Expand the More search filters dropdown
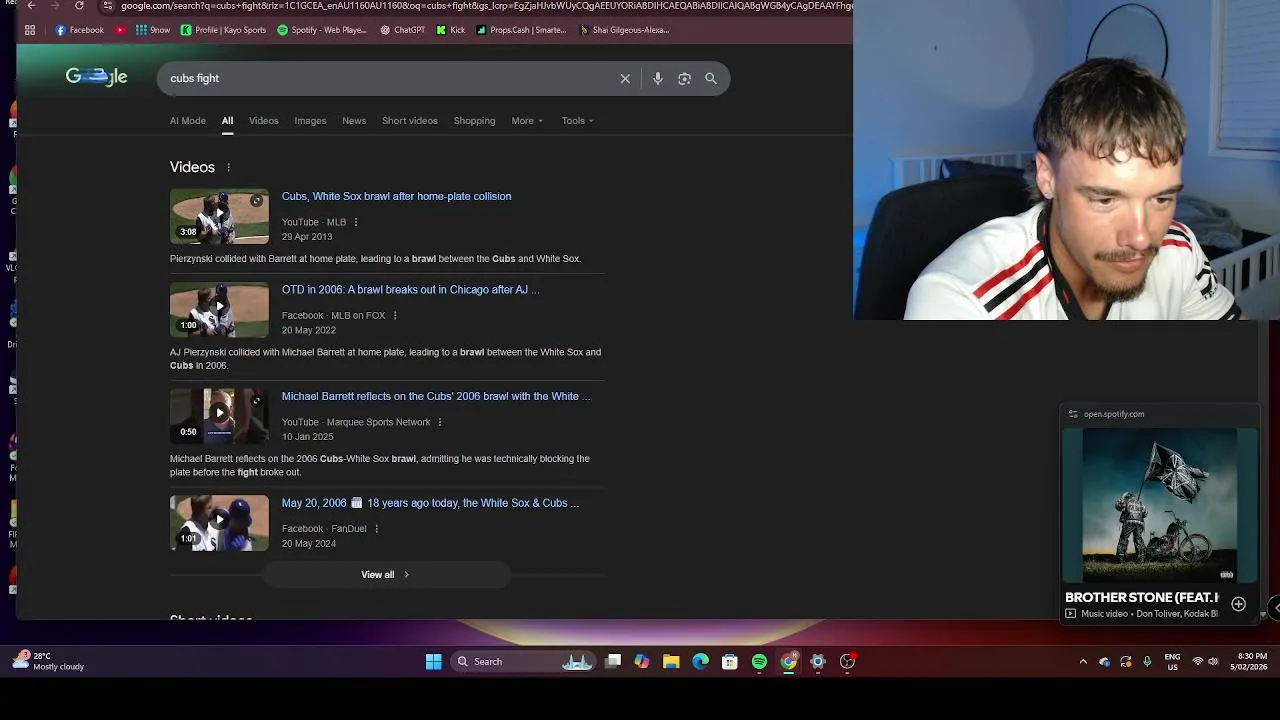Screen dimensions: 1280x720 click(527, 121)
